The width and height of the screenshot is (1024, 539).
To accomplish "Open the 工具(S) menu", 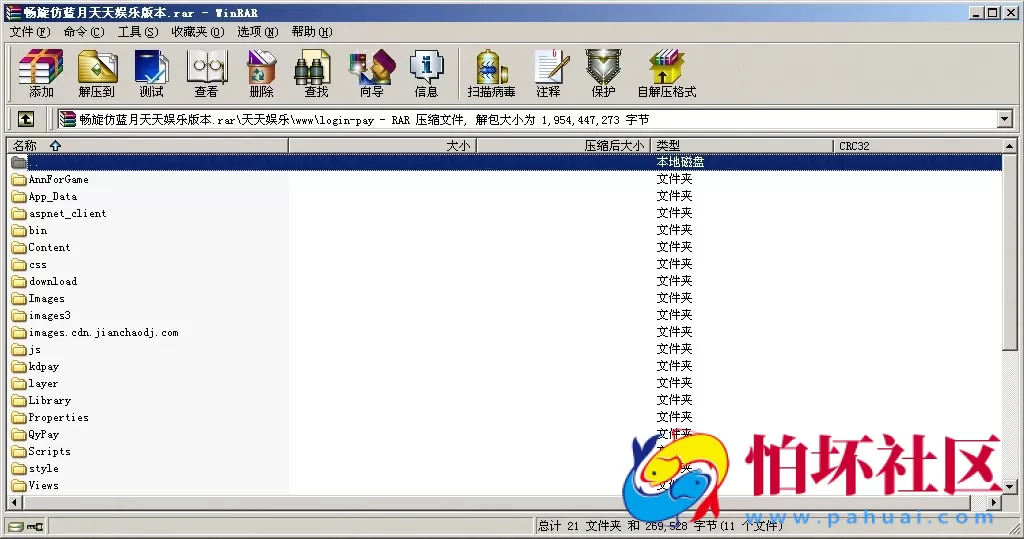I will [138, 31].
